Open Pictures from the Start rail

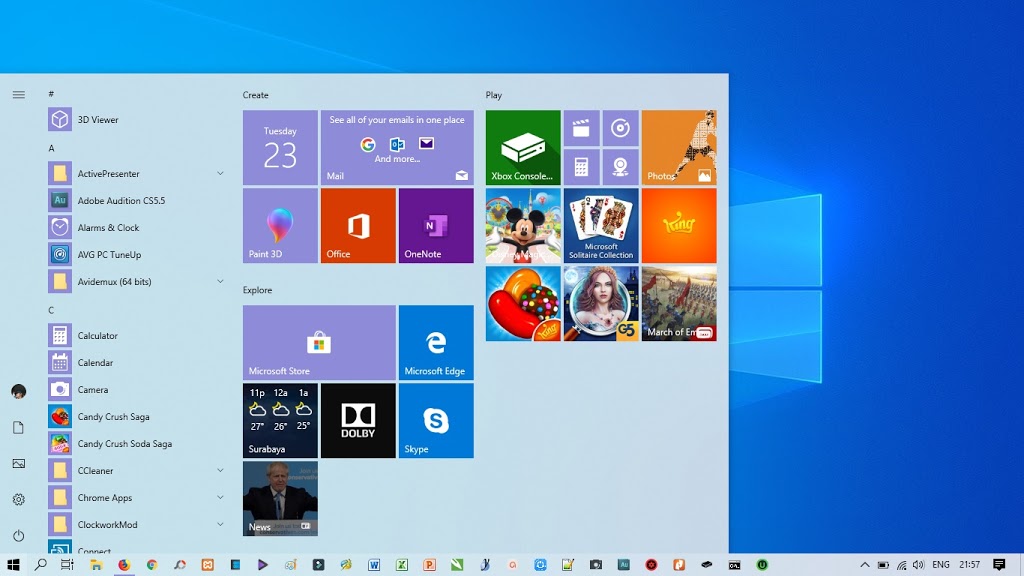point(18,464)
